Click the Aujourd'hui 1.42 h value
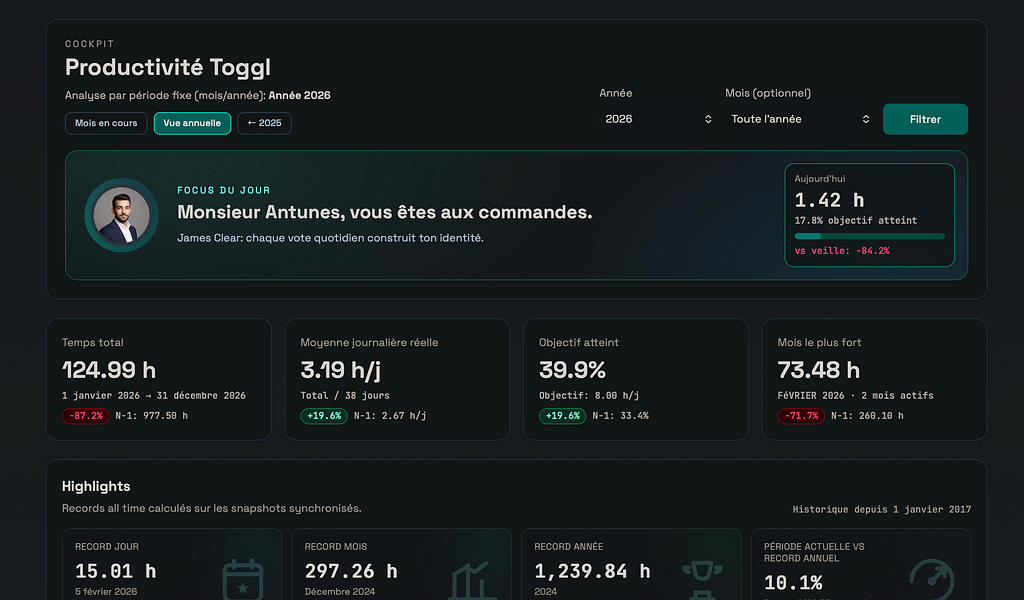This screenshot has width=1024, height=600. point(829,200)
